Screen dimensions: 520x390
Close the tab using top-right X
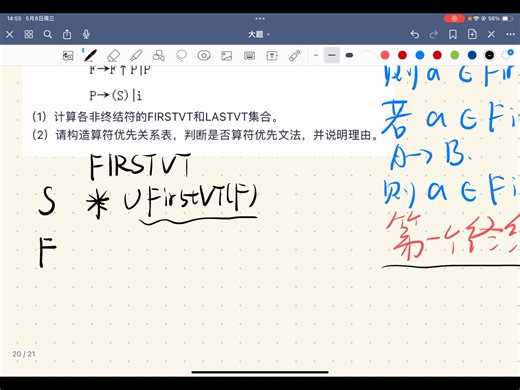coord(491,34)
